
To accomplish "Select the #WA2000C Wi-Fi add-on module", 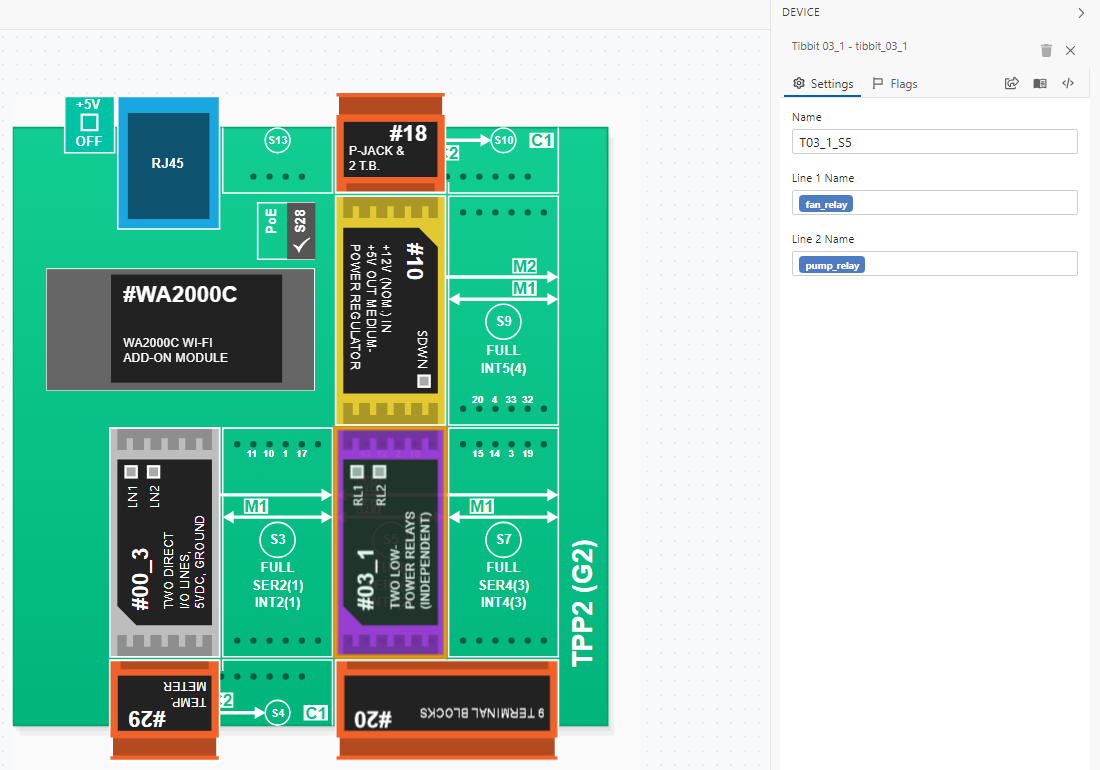I will click(x=180, y=329).
